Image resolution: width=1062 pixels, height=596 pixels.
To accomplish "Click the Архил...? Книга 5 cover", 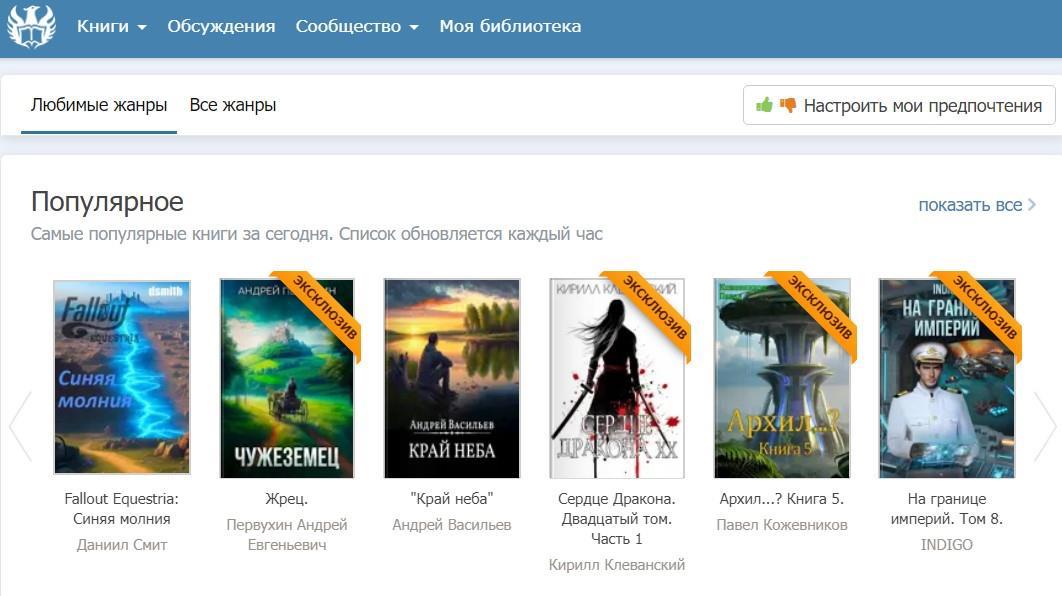I will [782, 378].
